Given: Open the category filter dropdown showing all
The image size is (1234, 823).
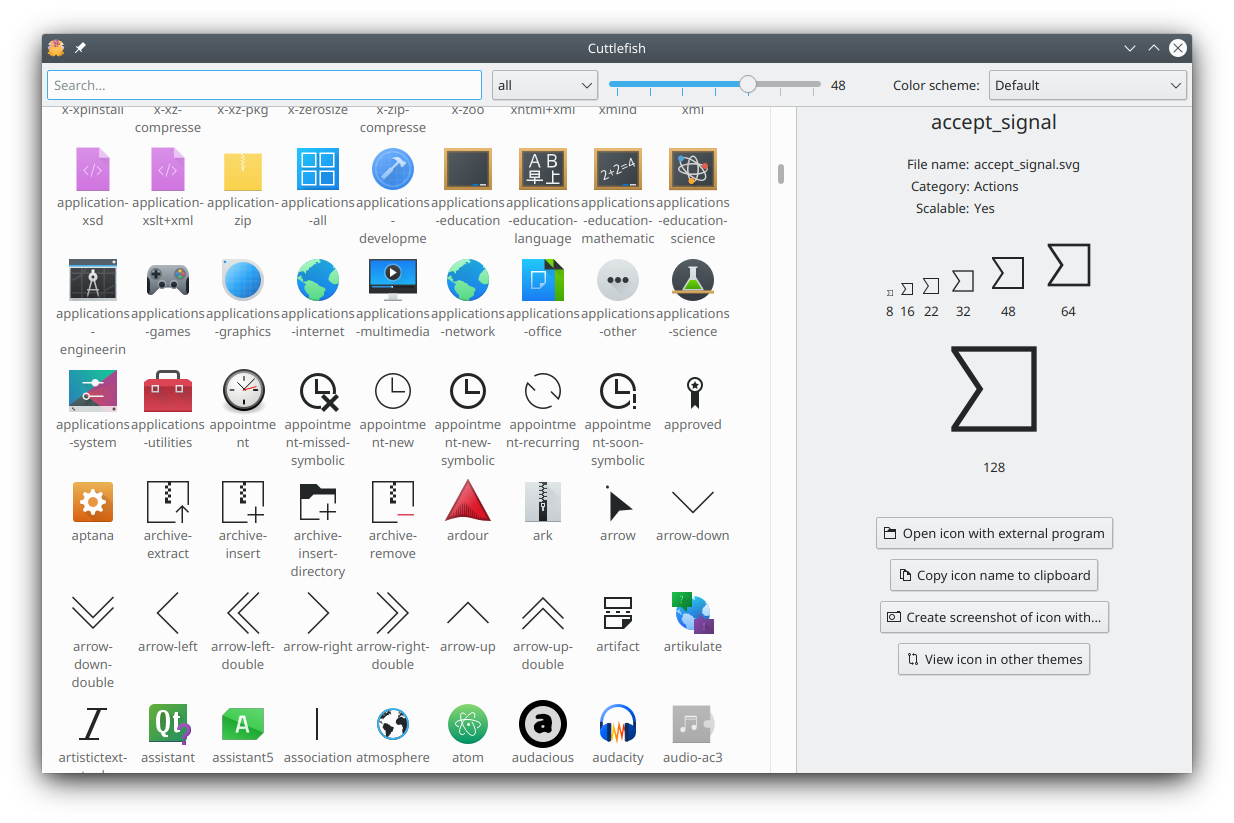Looking at the screenshot, I should pos(544,85).
